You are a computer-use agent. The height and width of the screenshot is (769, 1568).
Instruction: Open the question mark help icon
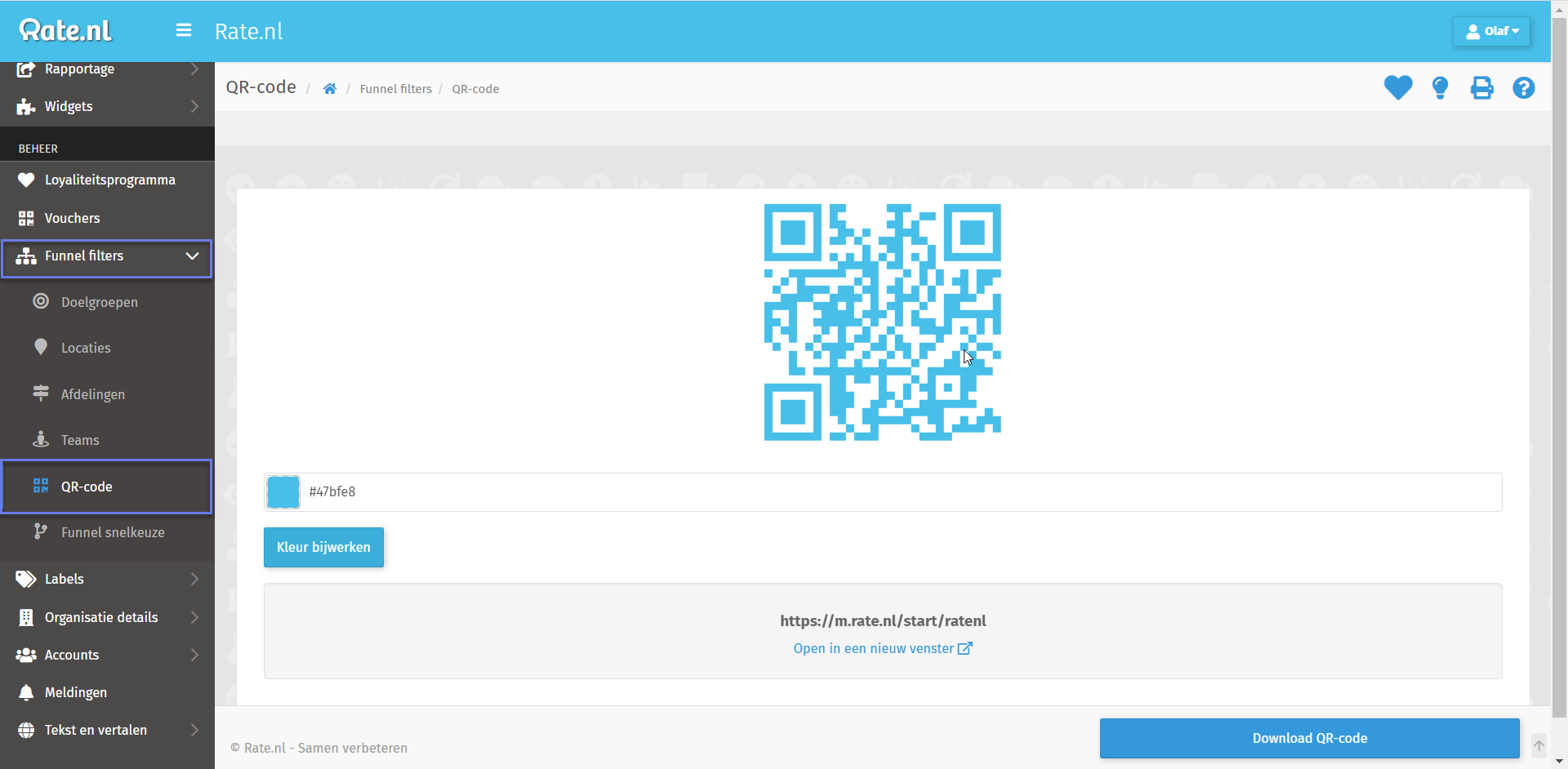coord(1524,87)
